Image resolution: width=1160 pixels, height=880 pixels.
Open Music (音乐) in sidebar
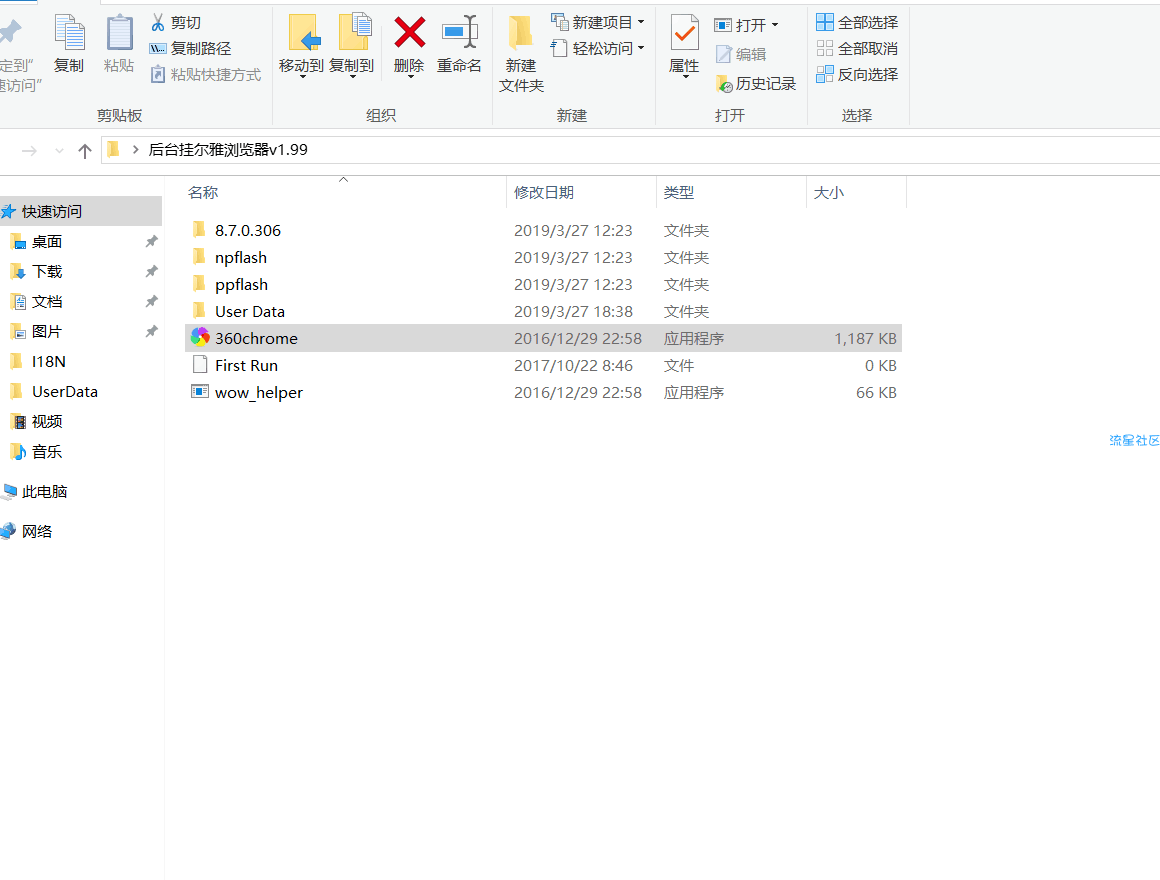tap(47, 451)
